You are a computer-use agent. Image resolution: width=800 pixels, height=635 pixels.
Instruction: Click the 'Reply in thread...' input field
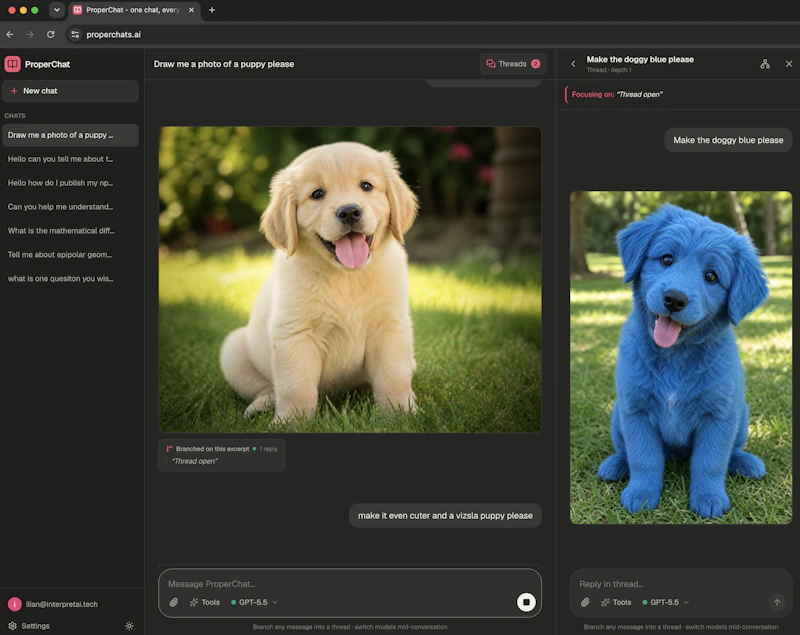pyautogui.click(x=681, y=584)
